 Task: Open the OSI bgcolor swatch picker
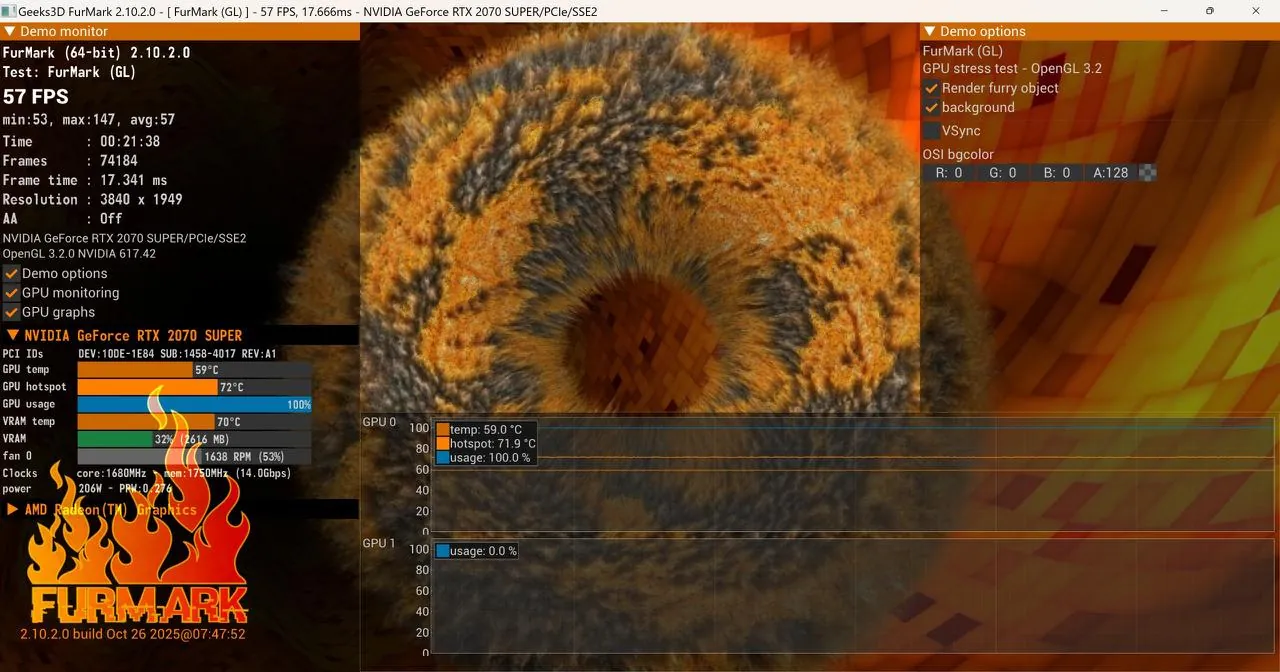[x=1148, y=173]
